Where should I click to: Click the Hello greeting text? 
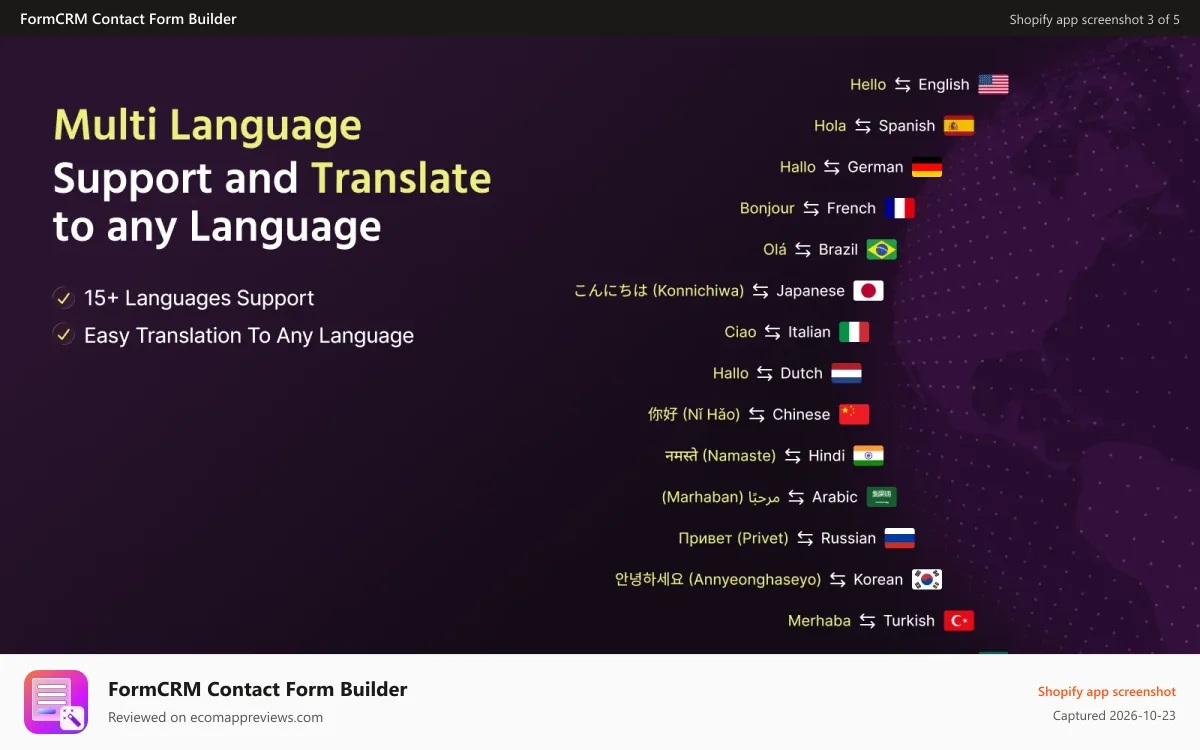868,85
